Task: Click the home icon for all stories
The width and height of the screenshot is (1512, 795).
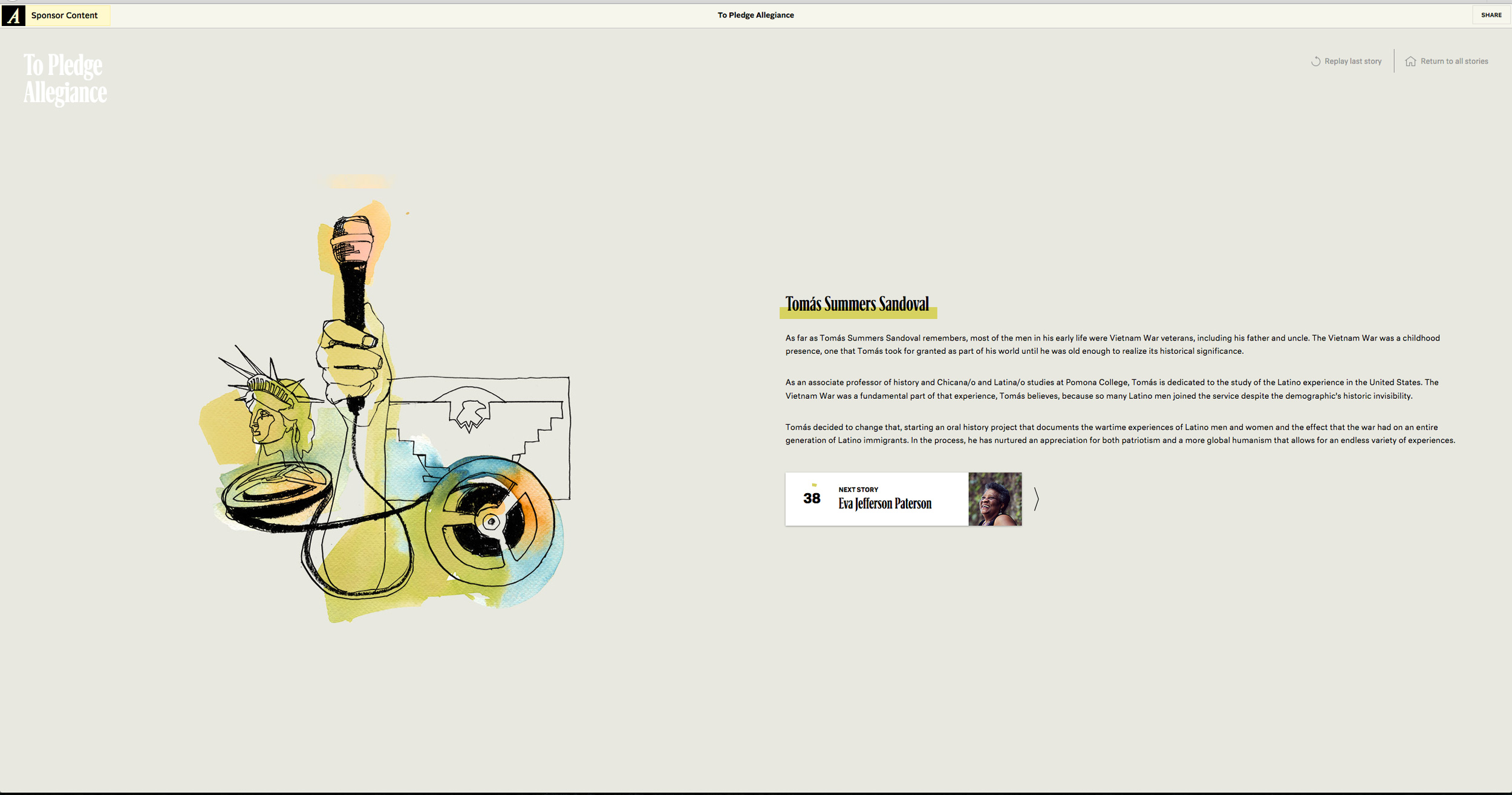Action: coord(1410,61)
